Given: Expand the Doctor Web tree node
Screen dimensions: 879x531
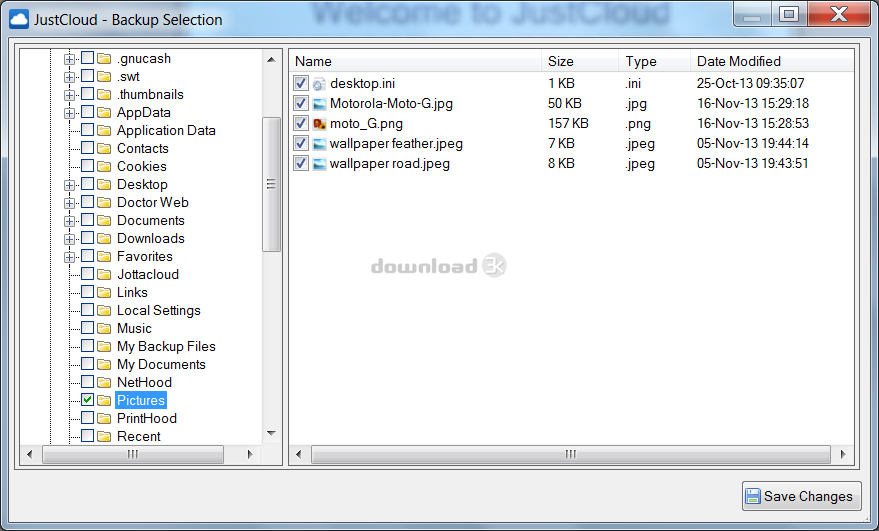Looking at the screenshot, I should point(69,202).
